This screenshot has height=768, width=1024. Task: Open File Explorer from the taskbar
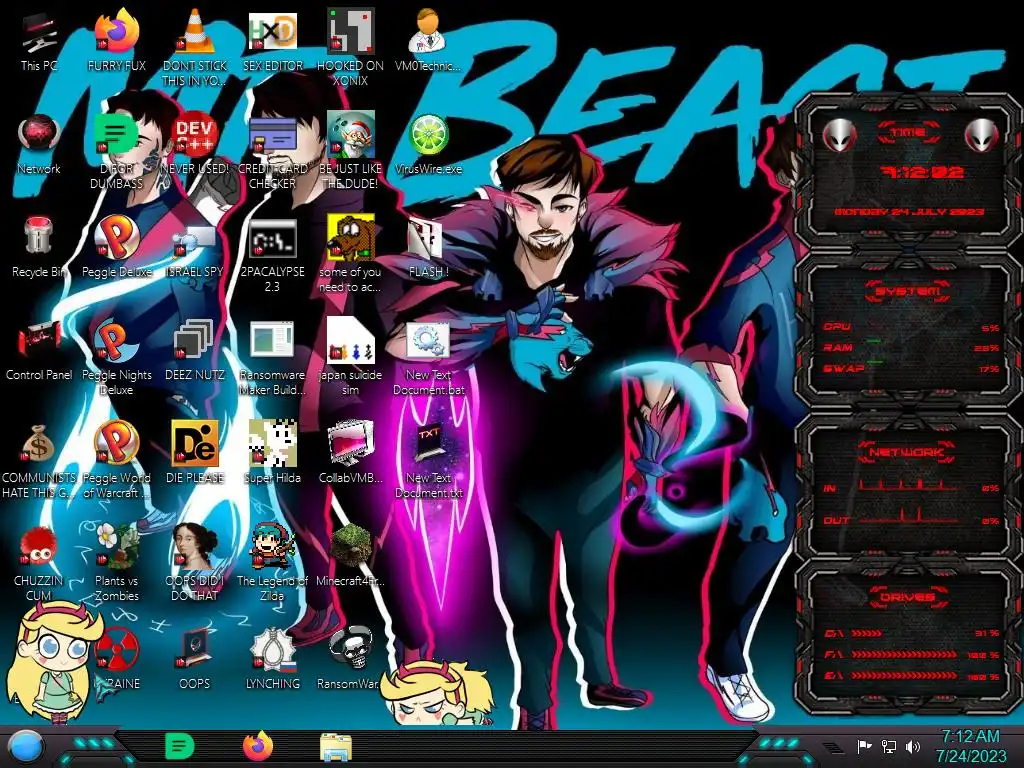tap(336, 747)
